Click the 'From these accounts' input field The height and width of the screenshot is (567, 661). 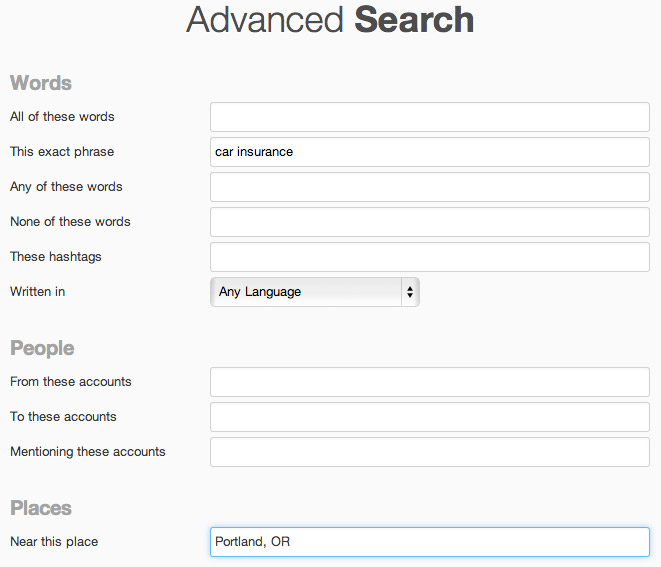pyautogui.click(x=430, y=382)
